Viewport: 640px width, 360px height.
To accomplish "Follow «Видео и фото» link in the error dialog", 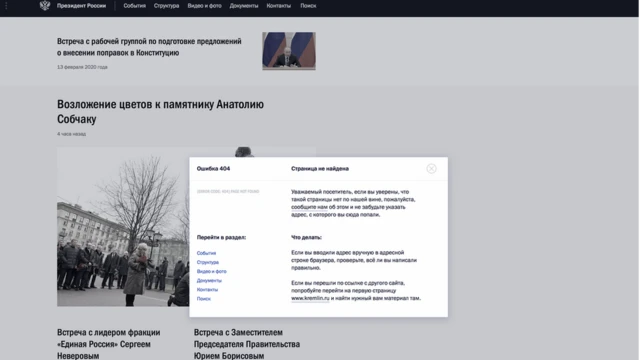I will tap(211, 271).
